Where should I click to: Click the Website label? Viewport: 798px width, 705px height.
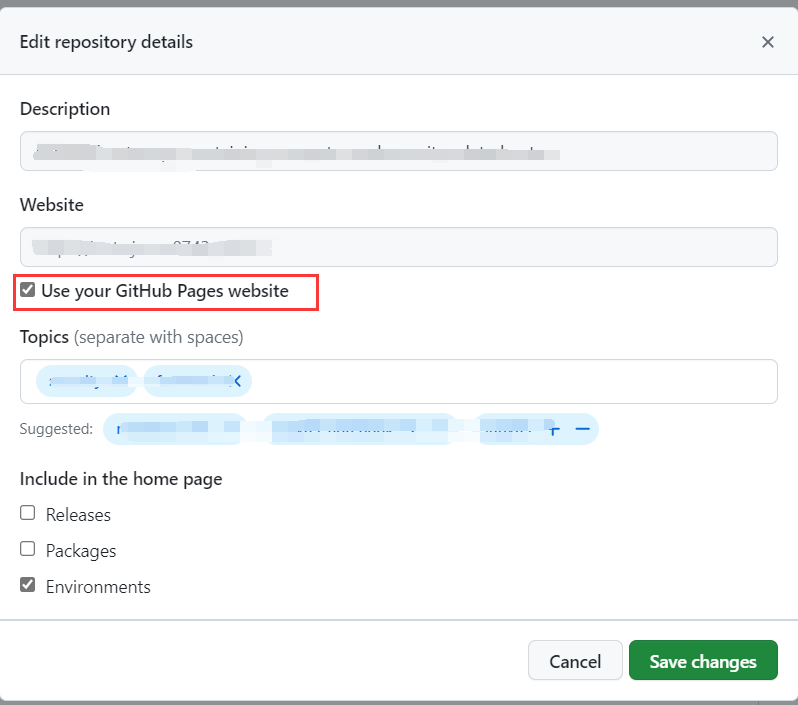52,205
